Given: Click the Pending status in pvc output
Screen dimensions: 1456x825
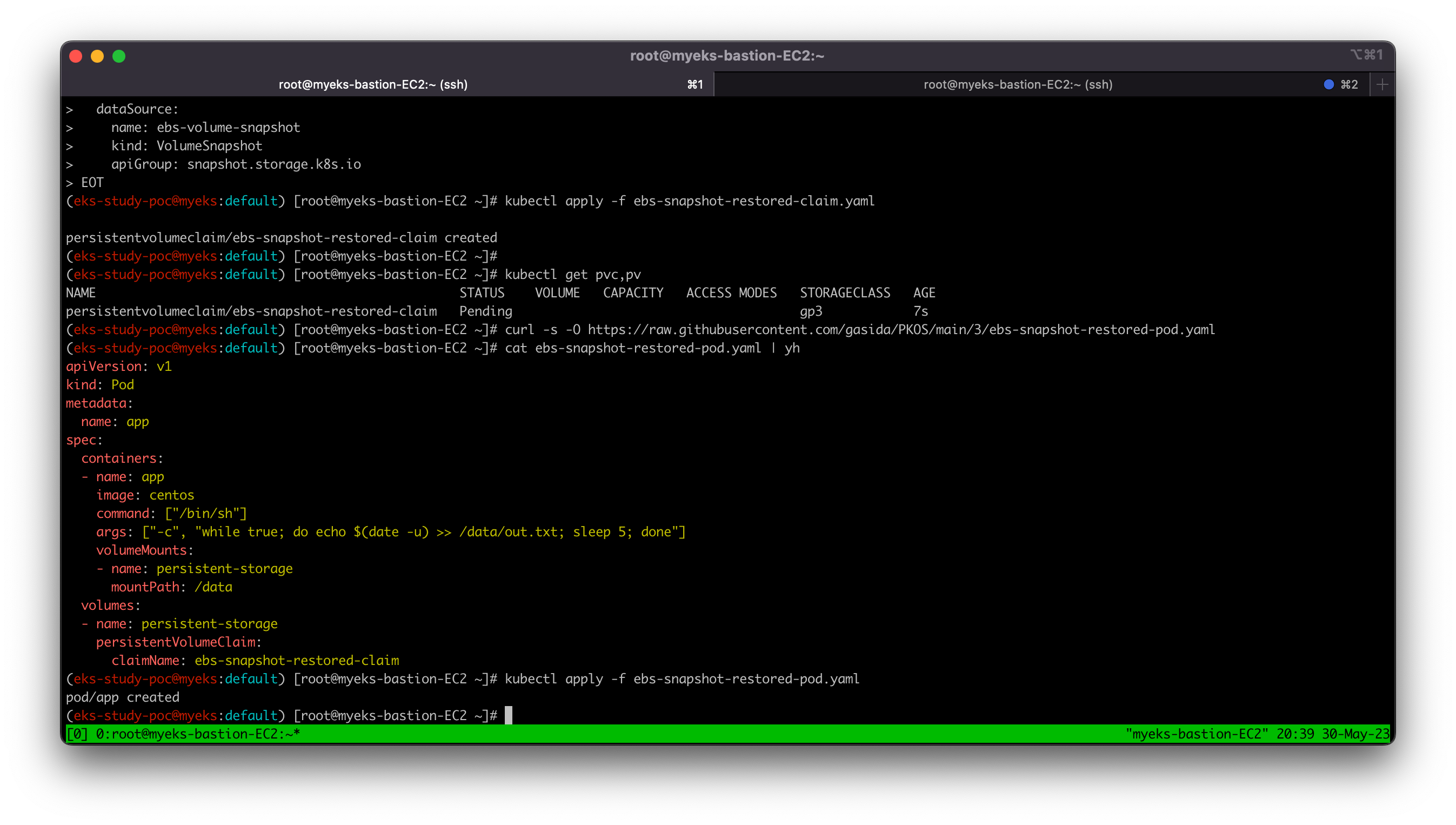Looking at the screenshot, I should click(x=485, y=311).
